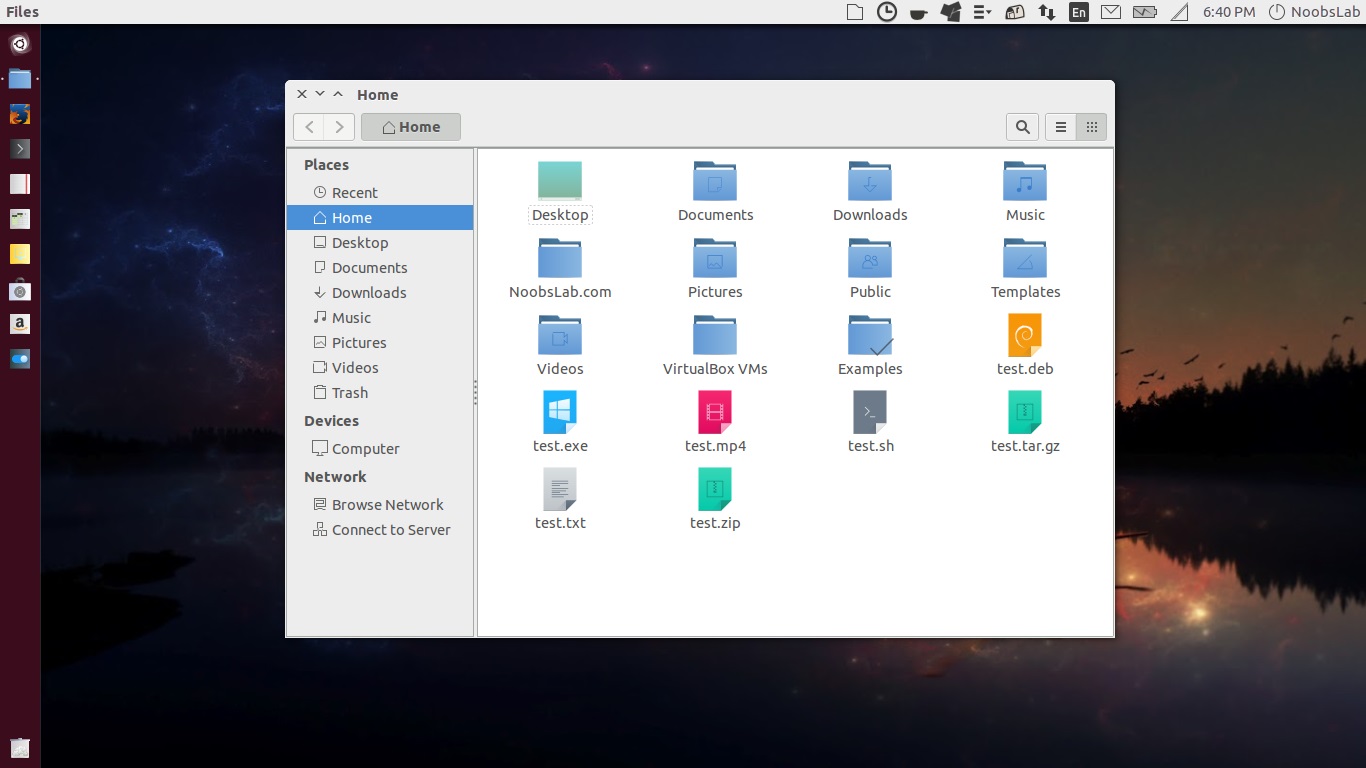Select the test.tar.gz archive icon
1366x768 pixels.
1024,412
